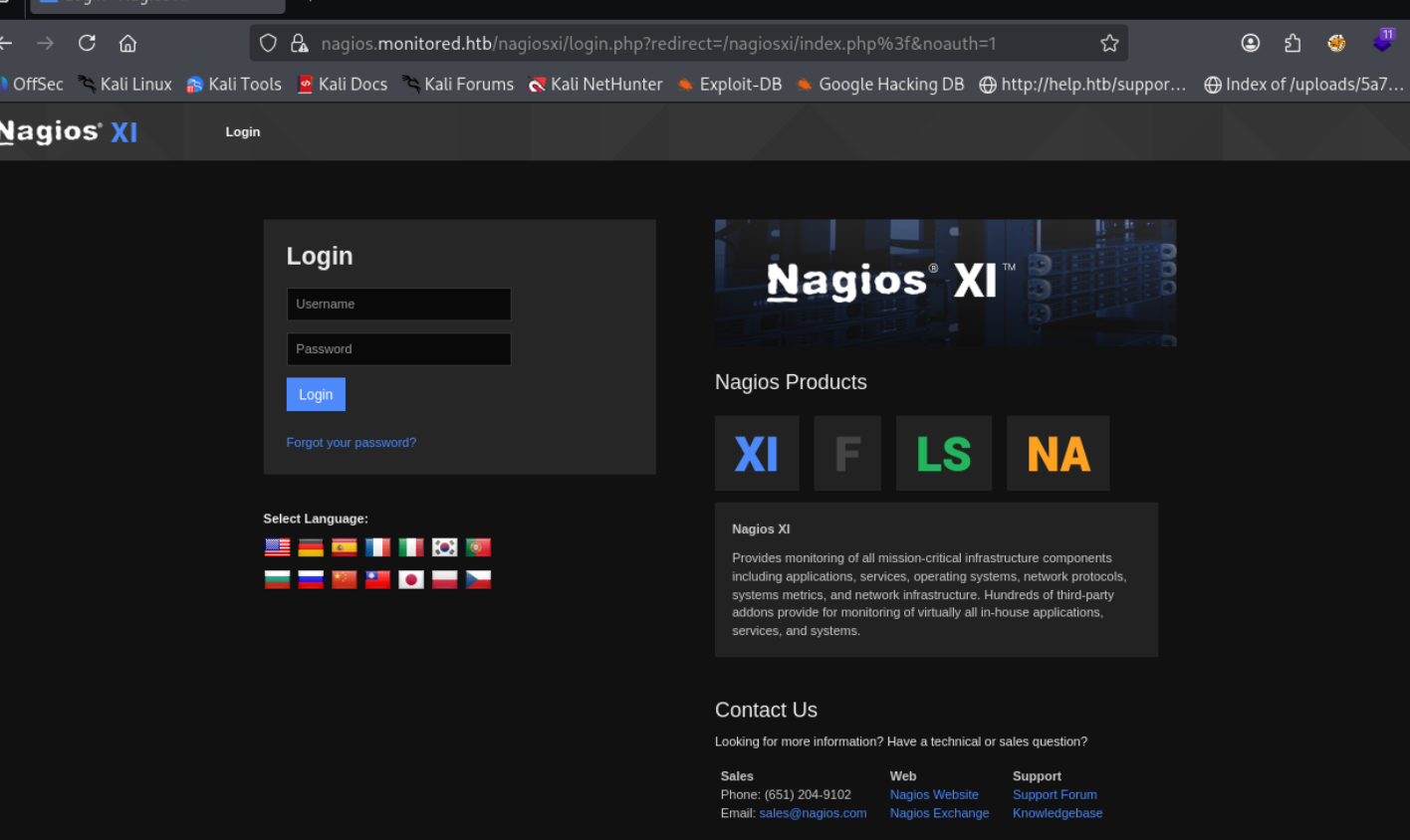Select the German flag language
1410x840 pixels.
click(311, 547)
